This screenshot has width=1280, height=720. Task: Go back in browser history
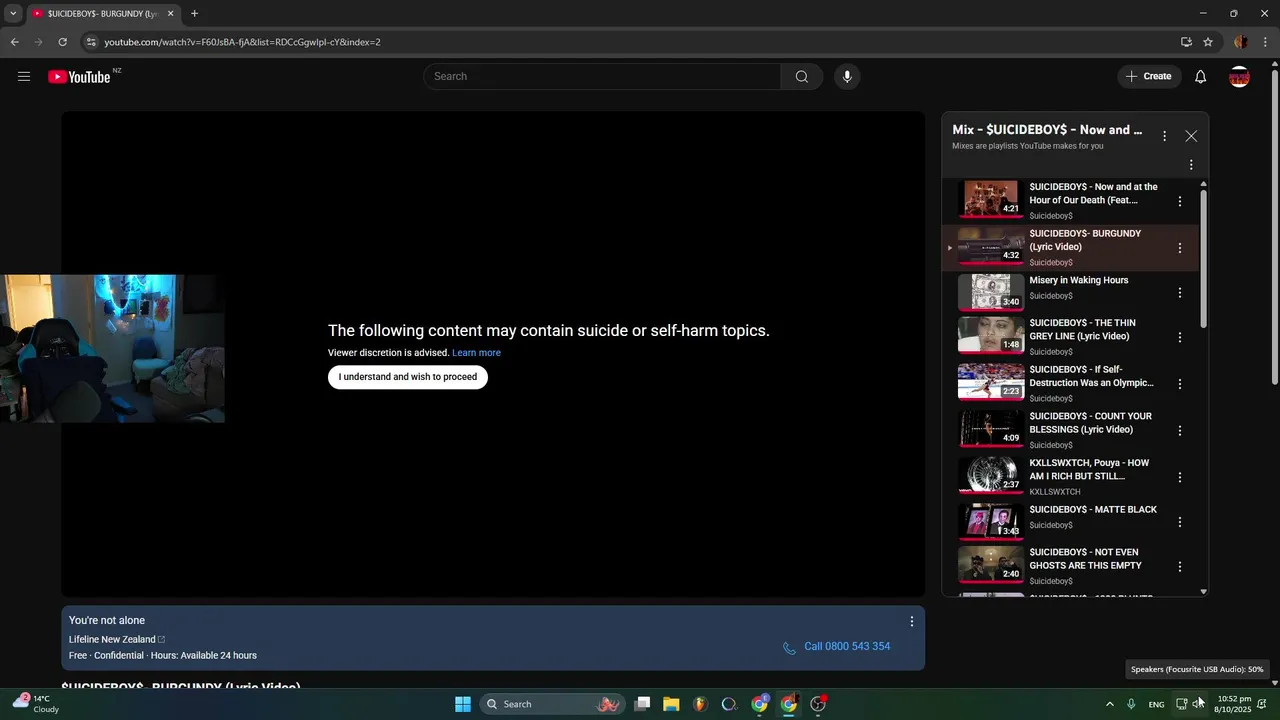tap(14, 42)
